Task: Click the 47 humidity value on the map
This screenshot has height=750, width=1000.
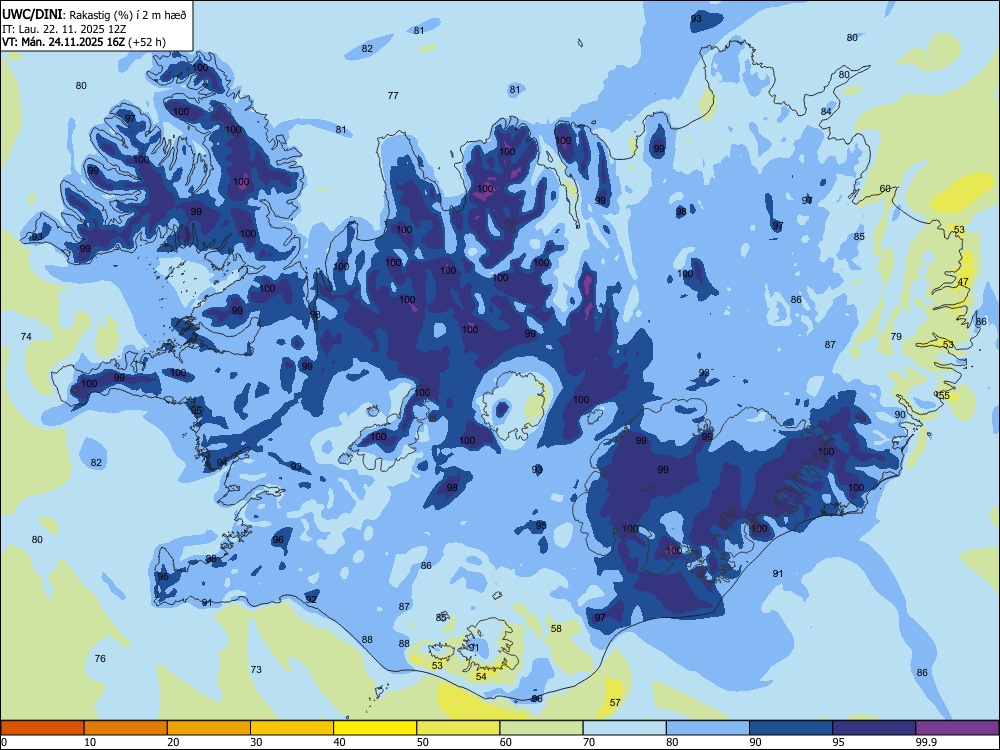Action: [963, 281]
